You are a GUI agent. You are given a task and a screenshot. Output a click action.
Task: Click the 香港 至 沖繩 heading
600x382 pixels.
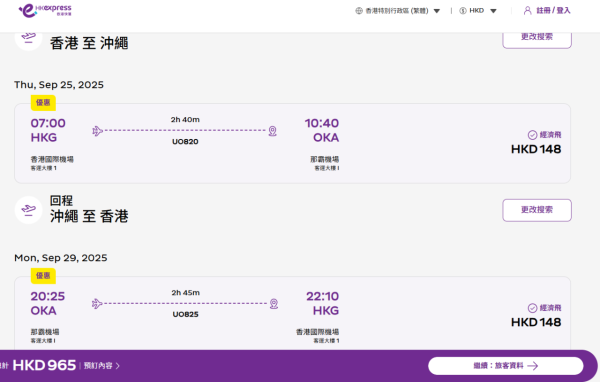click(x=89, y=43)
